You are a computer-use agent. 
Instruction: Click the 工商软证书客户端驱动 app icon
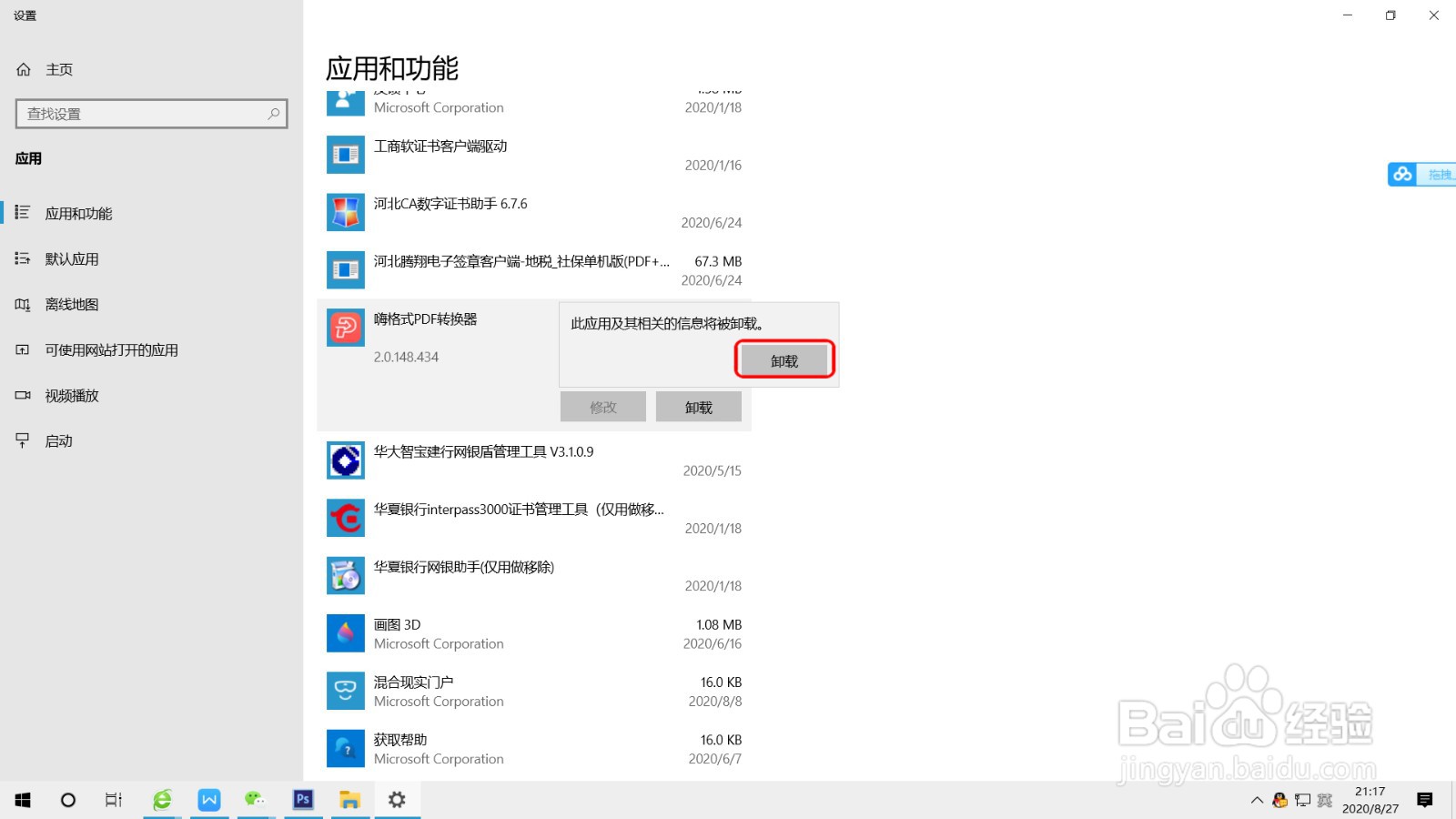point(346,155)
